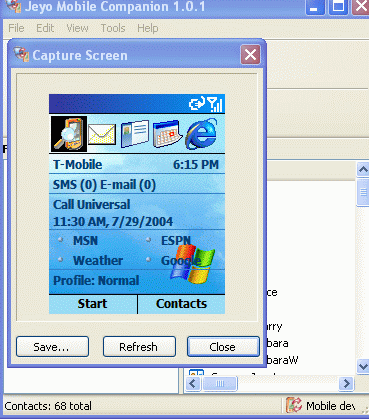Click the vertical scrollbar down arrow
The width and height of the screenshot is (369, 419).
pos(363,366)
